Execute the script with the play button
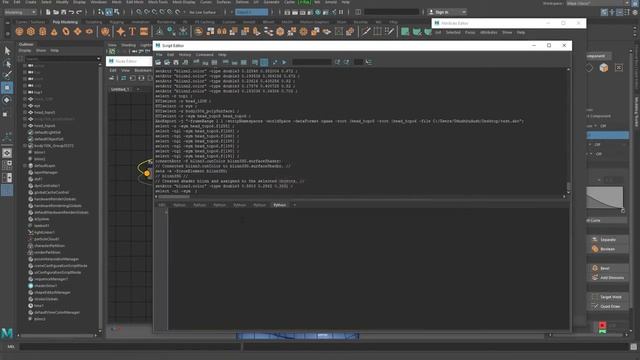640x360 pixels. tap(284, 62)
